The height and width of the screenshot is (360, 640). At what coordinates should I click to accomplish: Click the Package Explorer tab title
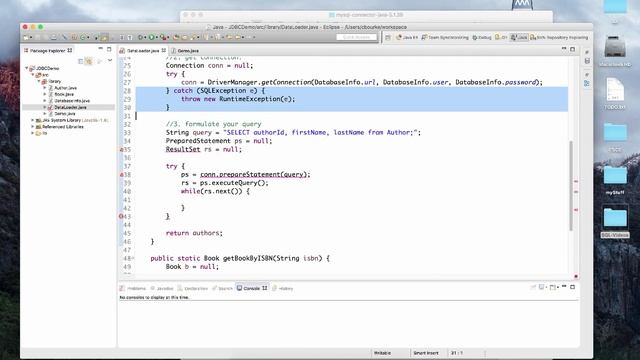pyautogui.click(x=48, y=51)
